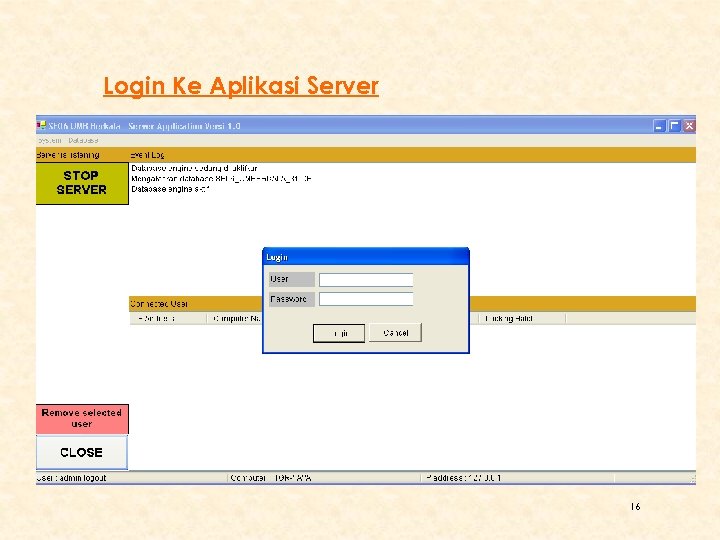
Task: Click the application icon in the title bar
Action: (41, 125)
